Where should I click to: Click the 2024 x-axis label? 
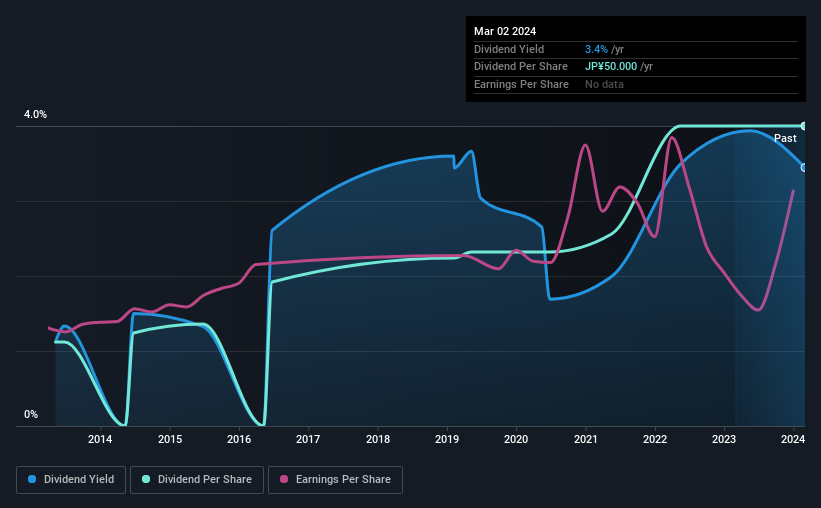tap(793, 439)
